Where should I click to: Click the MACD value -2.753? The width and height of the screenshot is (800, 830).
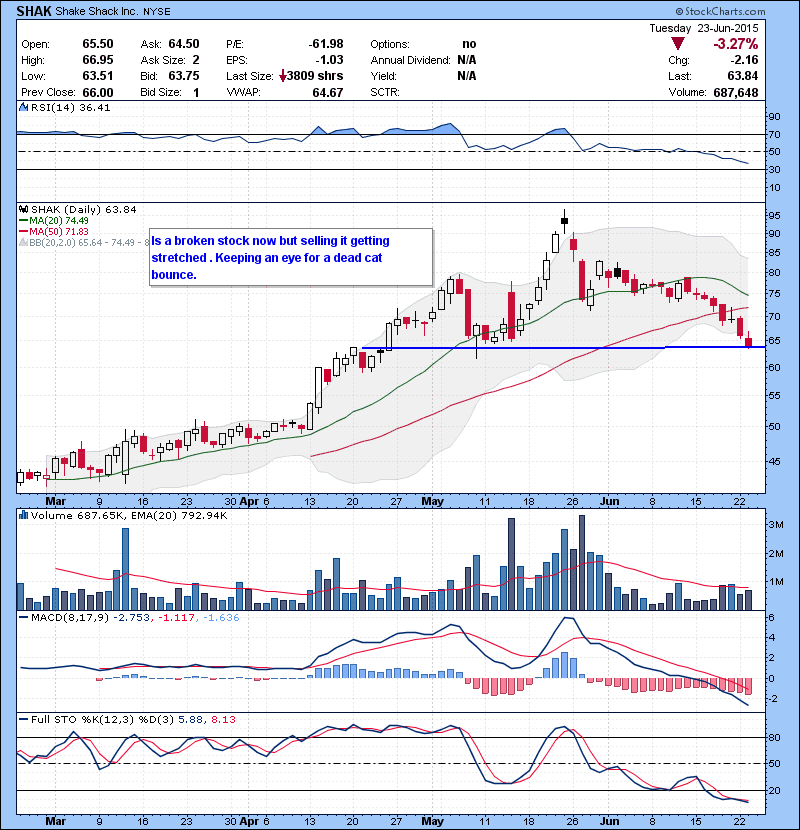pyautogui.click(x=132, y=617)
